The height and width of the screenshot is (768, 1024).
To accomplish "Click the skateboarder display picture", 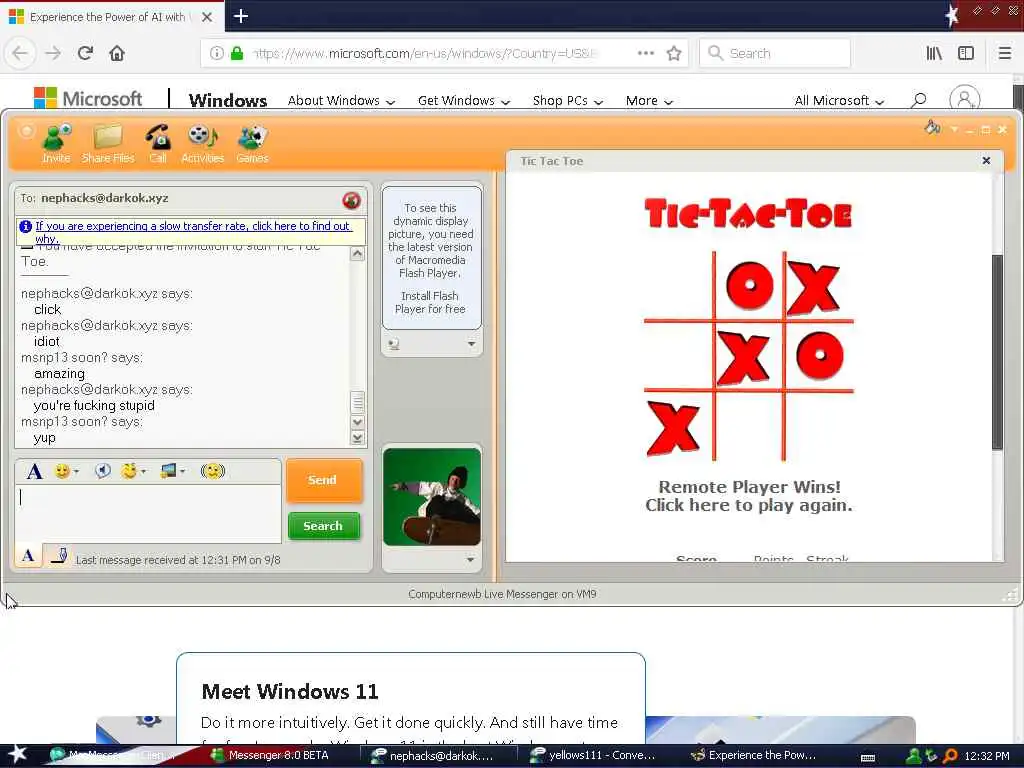I will pos(432,496).
